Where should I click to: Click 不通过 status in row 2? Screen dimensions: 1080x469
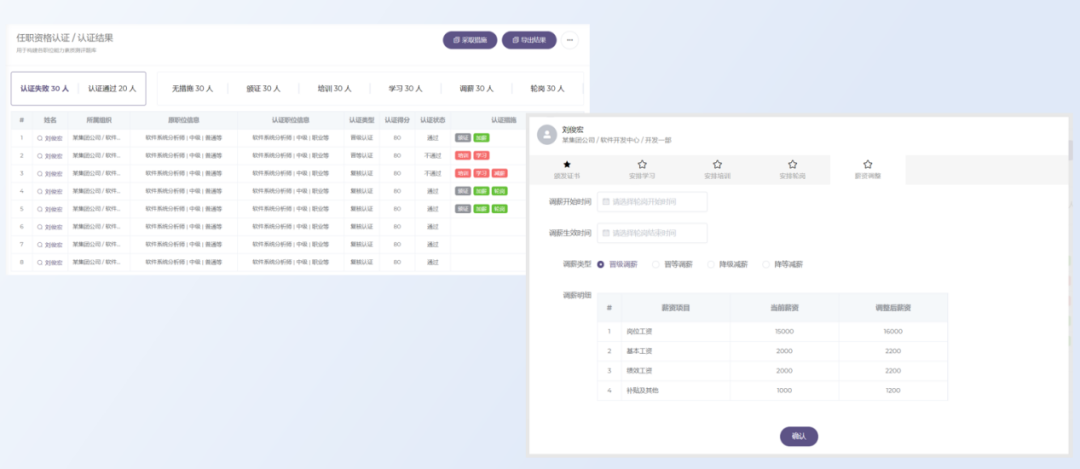tap(433, 156)
